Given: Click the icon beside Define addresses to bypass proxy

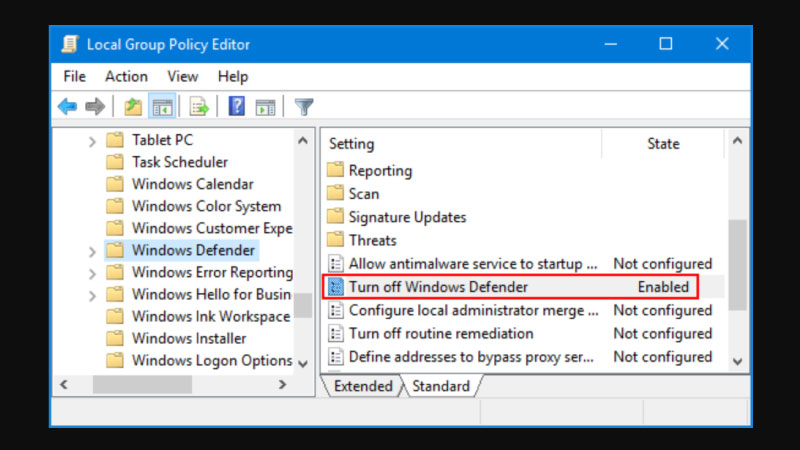Looking at the screenshot, I should (x=335, y=356).
